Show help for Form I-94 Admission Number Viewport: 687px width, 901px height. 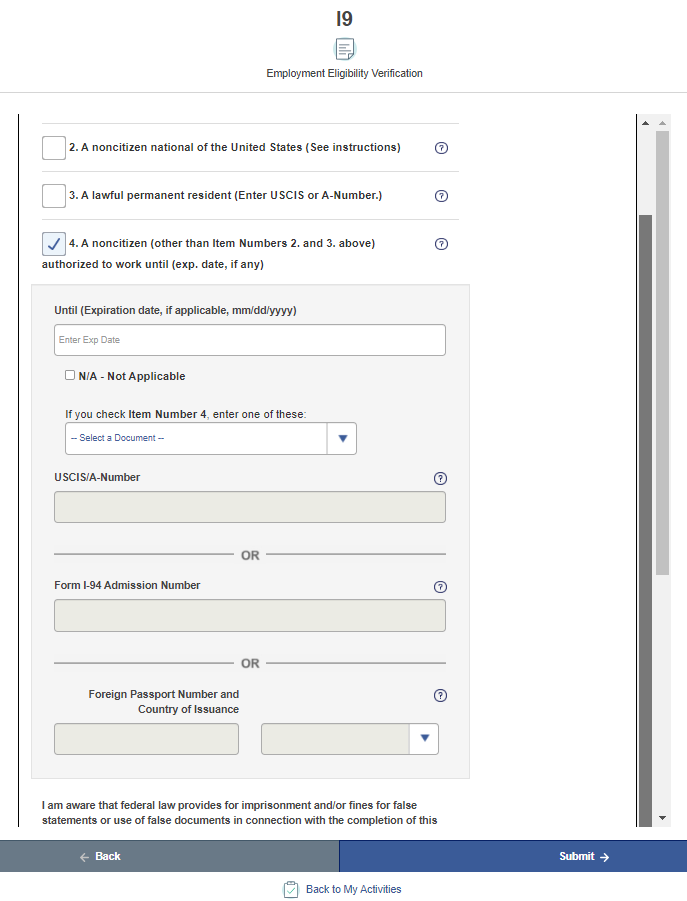441,587
